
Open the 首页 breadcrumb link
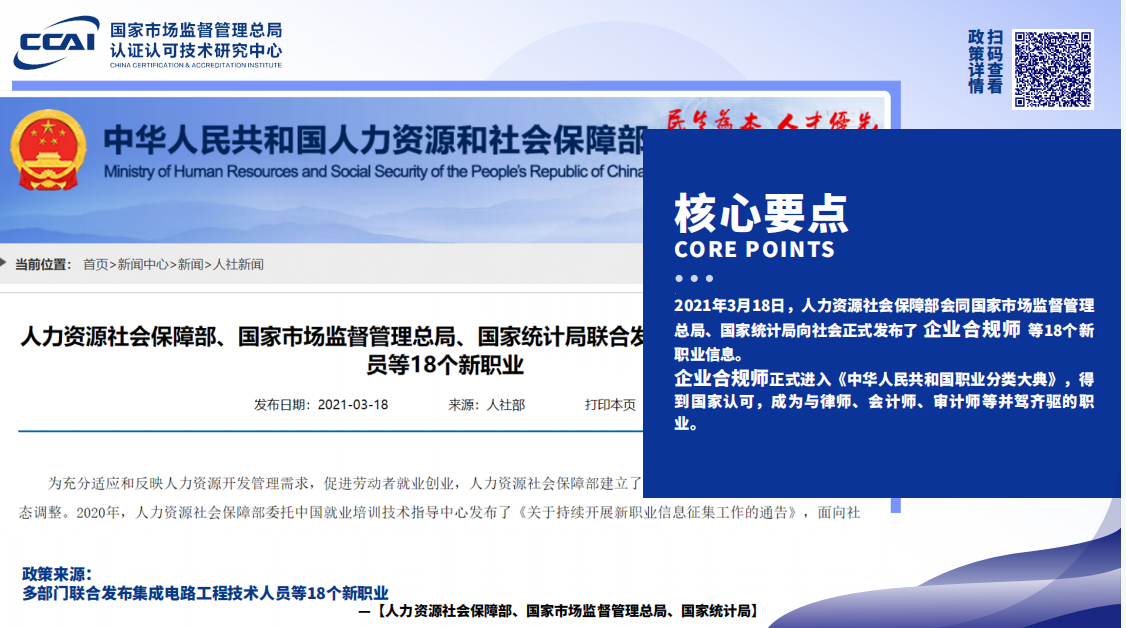pyautogui.click(x=96, y=265)
